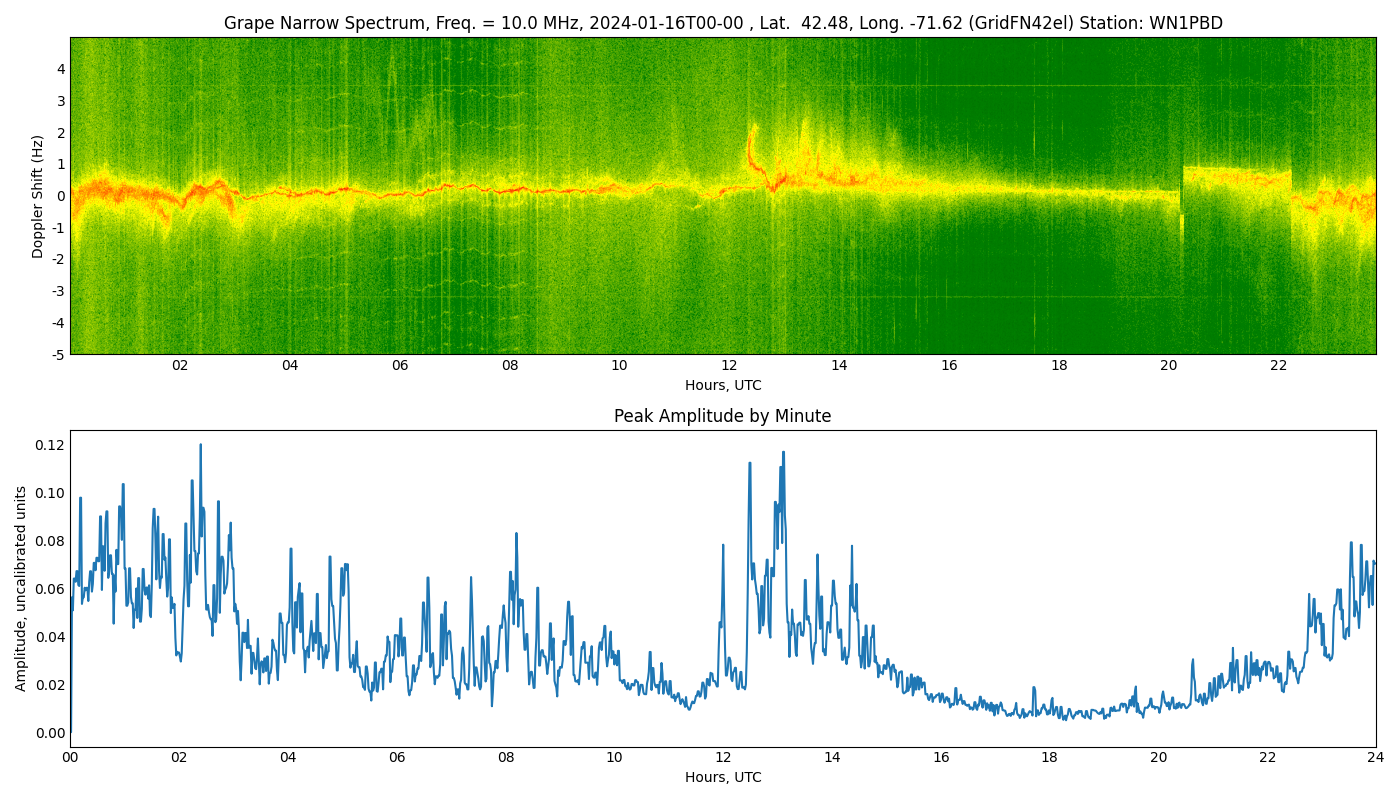Click the 24 tick on amplitude time axis
This screenshot has height=800, width=1400.
click(x=1376, y=758)
